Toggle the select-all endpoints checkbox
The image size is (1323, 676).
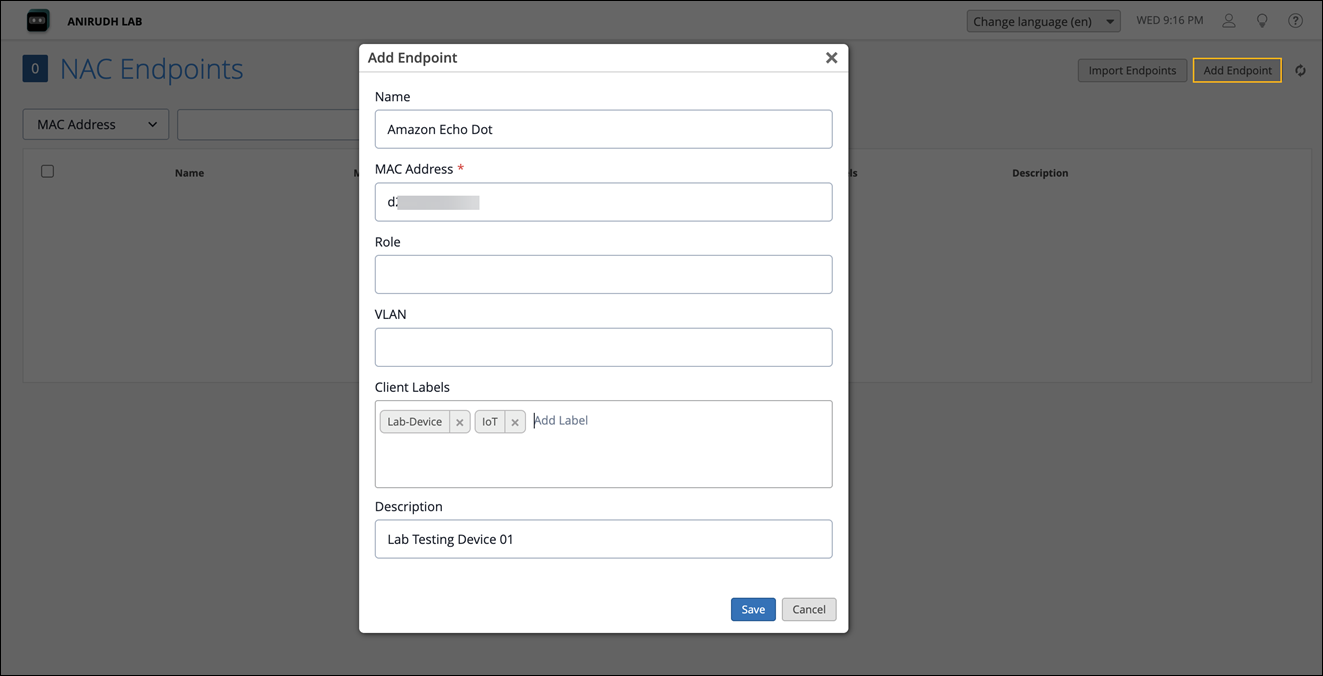[47, 171]
